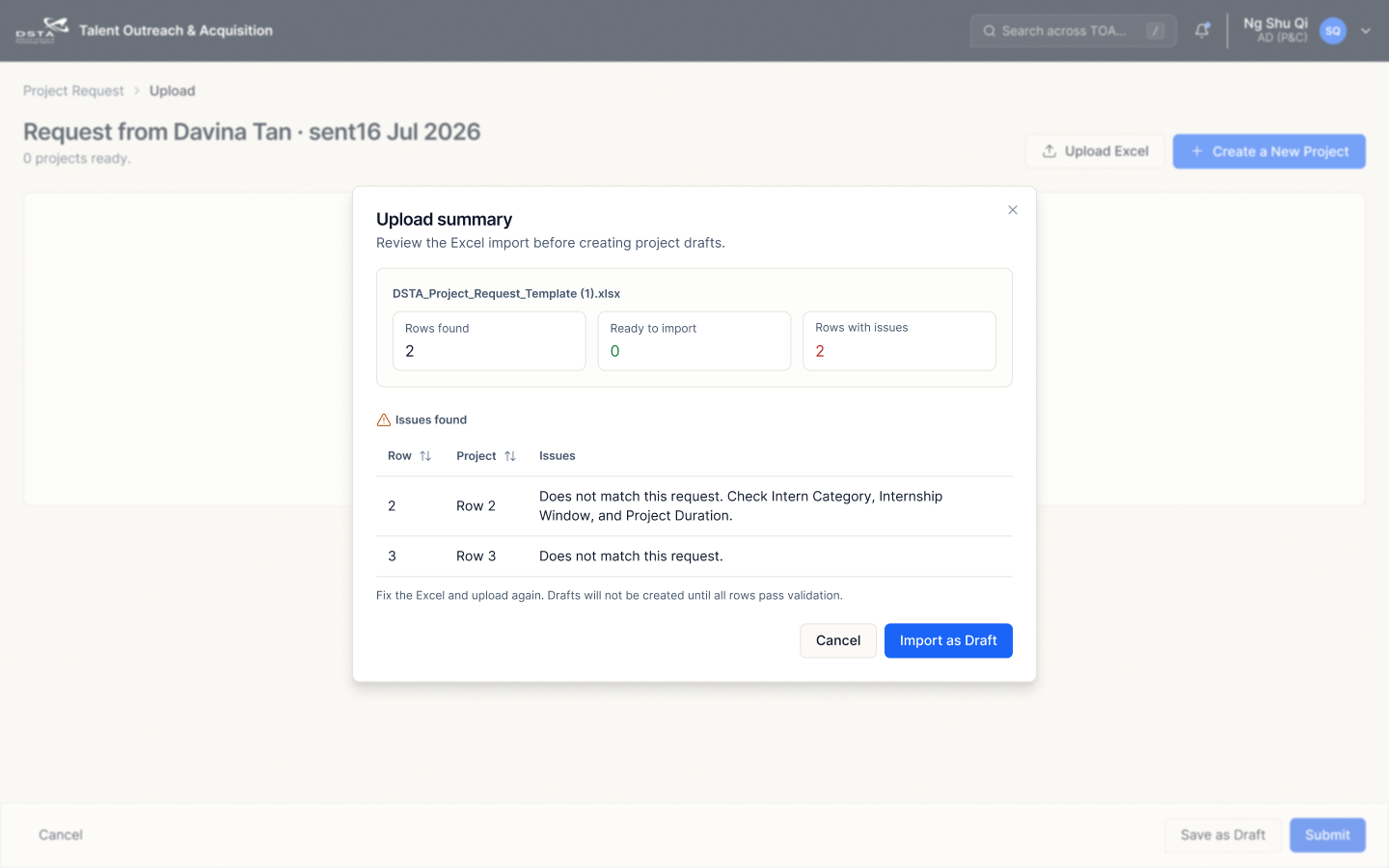Click the search magnifier icon

(x=990, y=31)
